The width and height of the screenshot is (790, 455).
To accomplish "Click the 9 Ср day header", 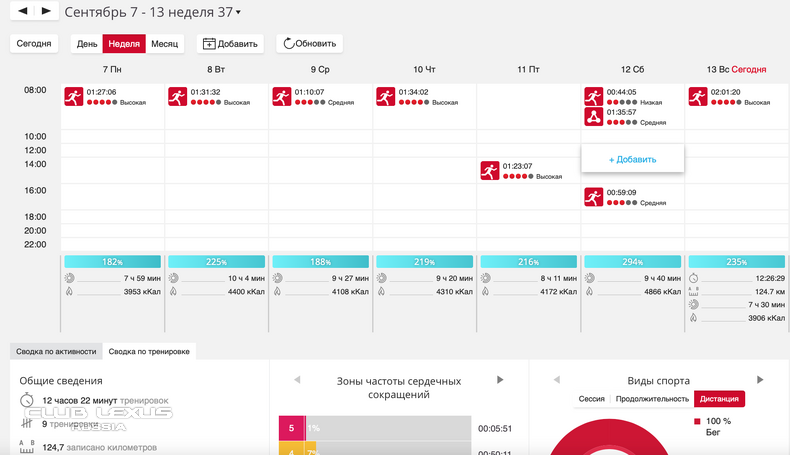I will click(x=320, y=70).
